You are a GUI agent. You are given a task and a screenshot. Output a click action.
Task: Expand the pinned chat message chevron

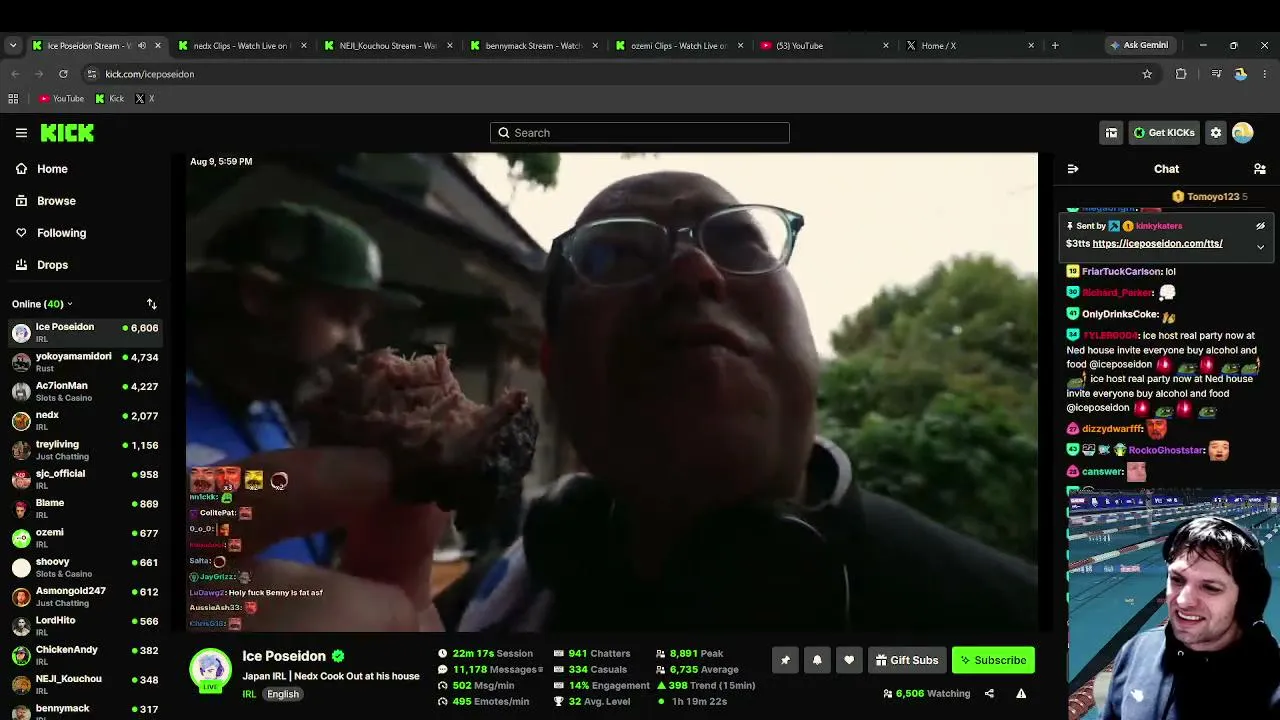coord(1260,246)
